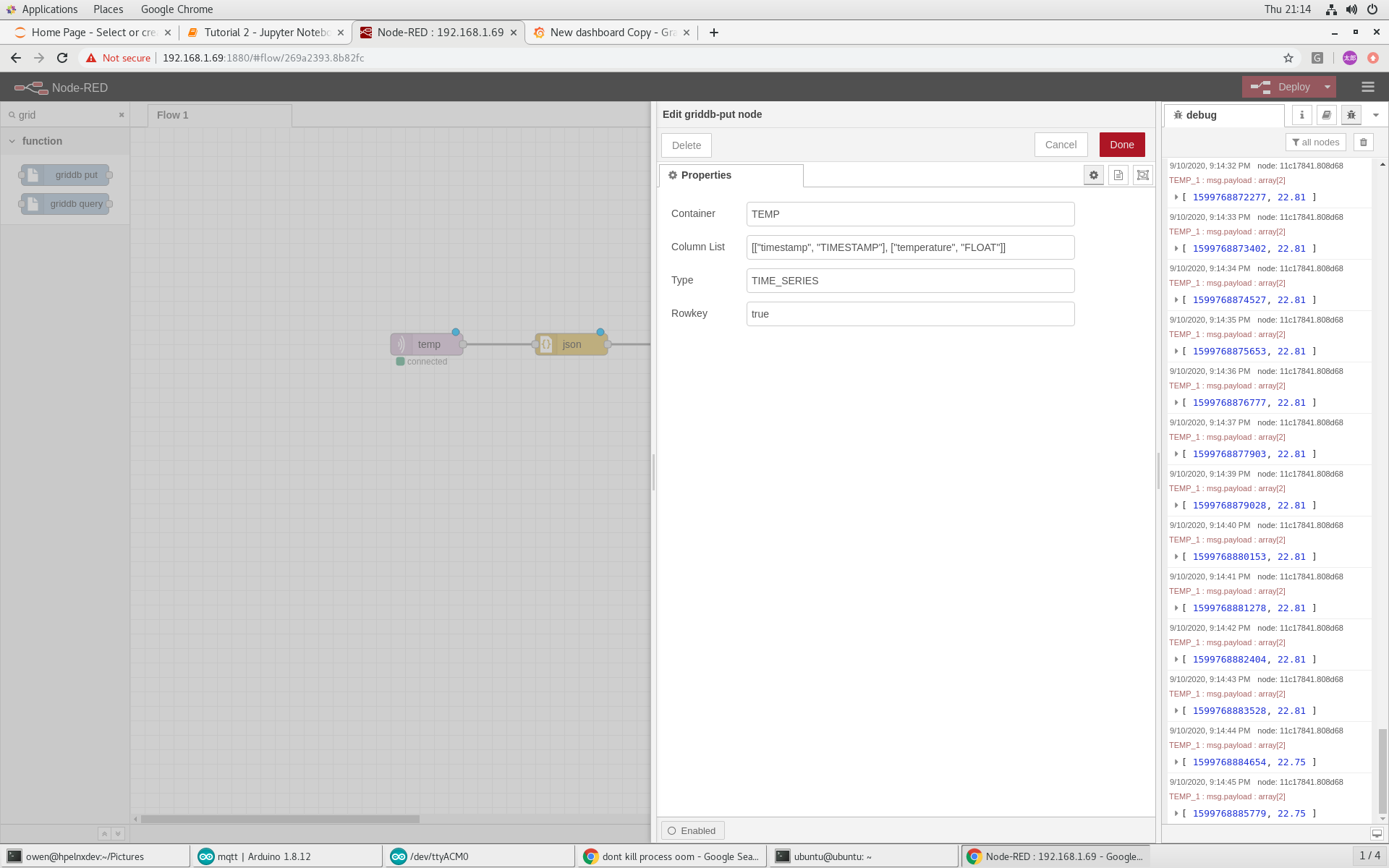Open sidebar help book icon
1389x868 pixels.
(x=1326, y=115)
